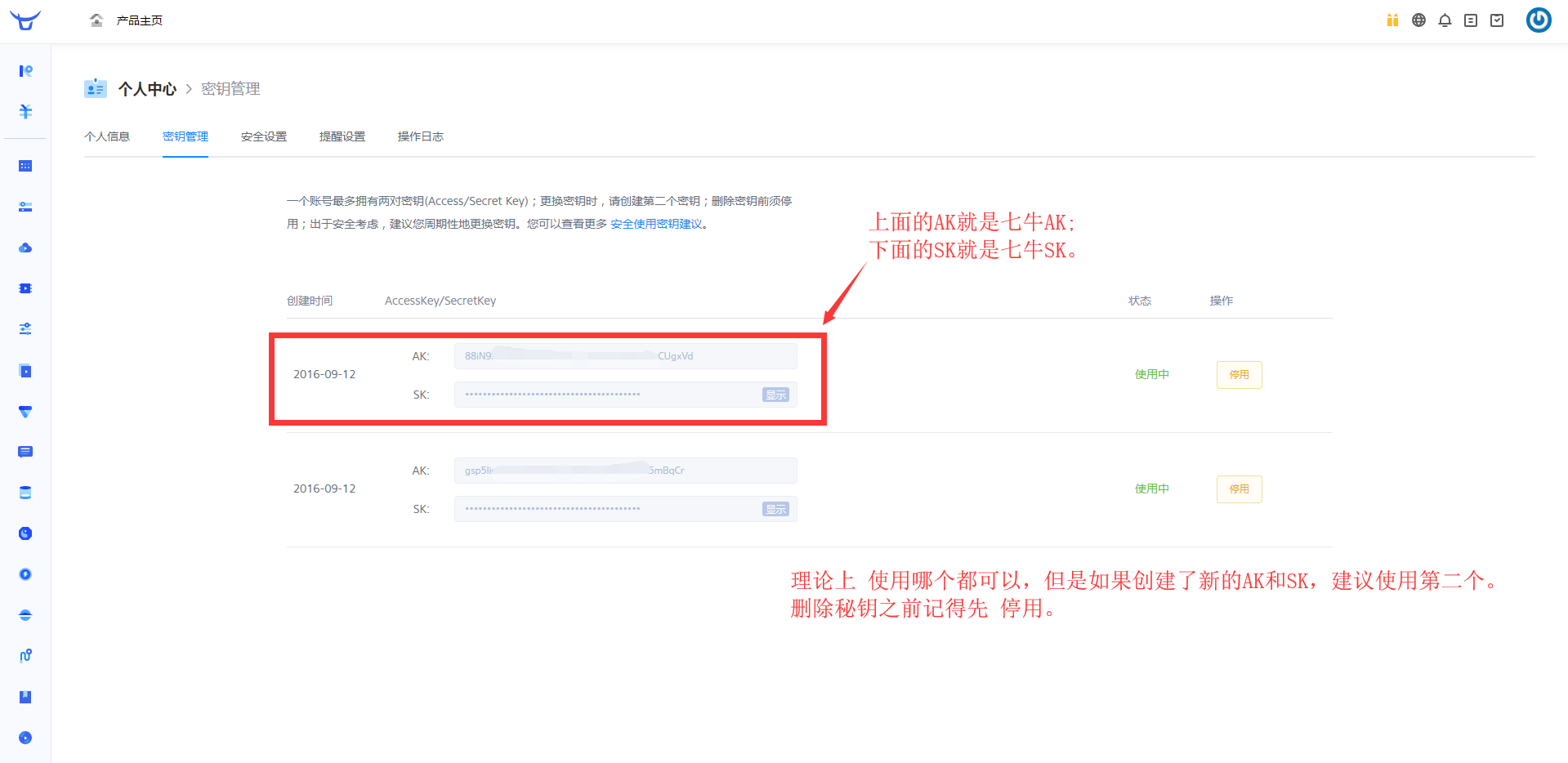Reveal the second key's SK via 显示

click(x=775, y=509)
